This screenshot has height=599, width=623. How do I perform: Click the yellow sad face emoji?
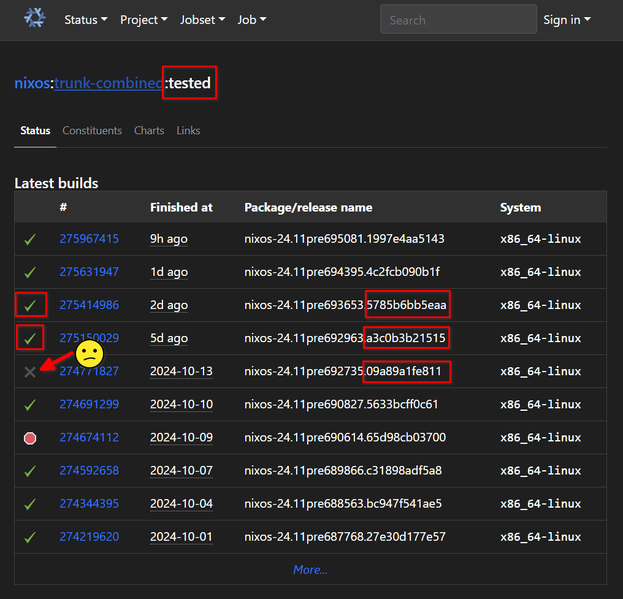pyautogui.click(x=89, y=354)
